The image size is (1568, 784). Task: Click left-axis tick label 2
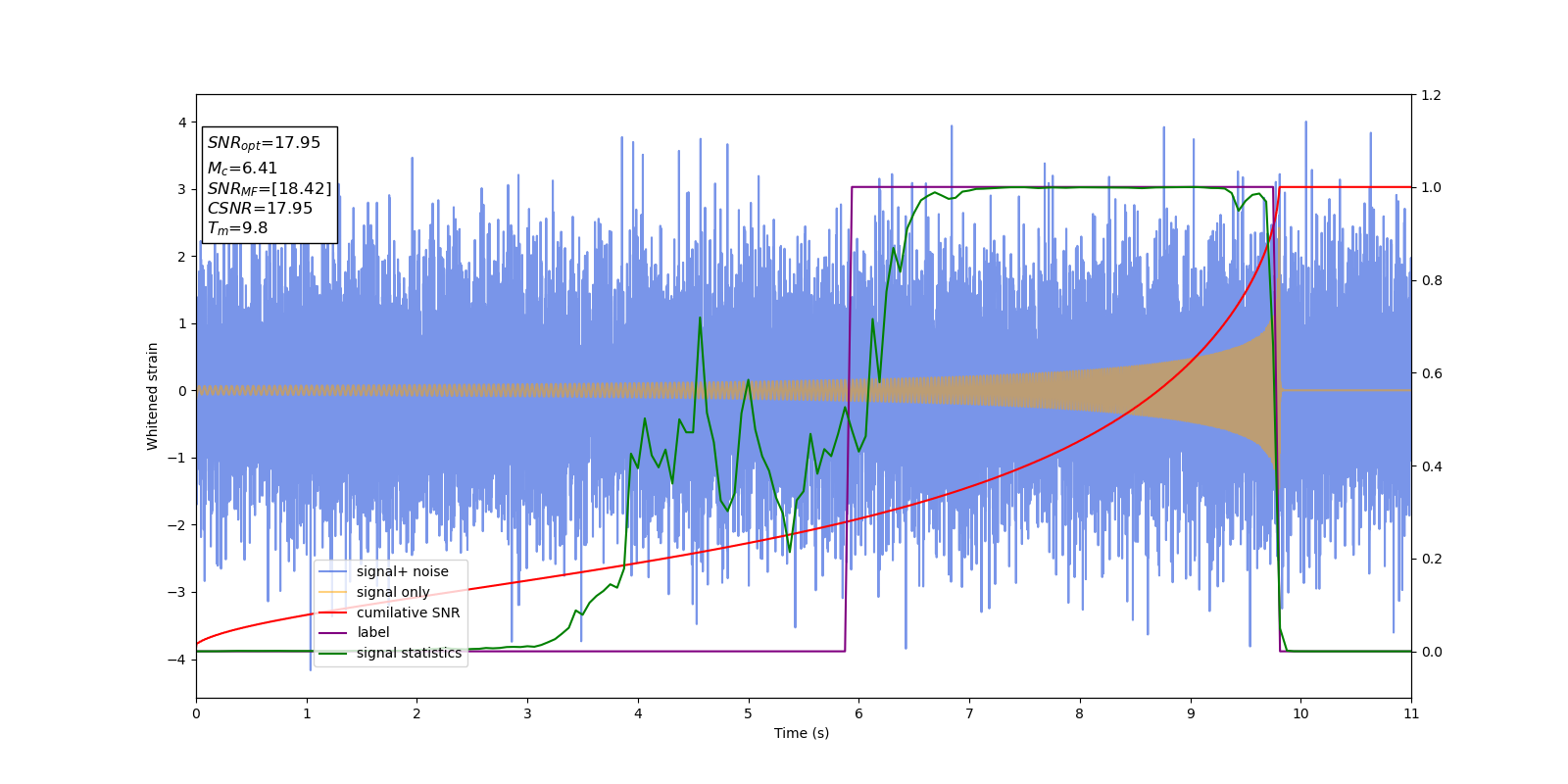pos(182,257)
